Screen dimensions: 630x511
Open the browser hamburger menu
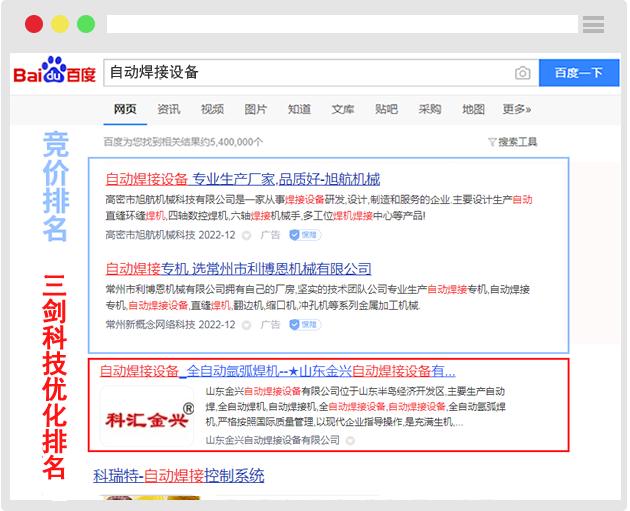(x=593, y=24)
